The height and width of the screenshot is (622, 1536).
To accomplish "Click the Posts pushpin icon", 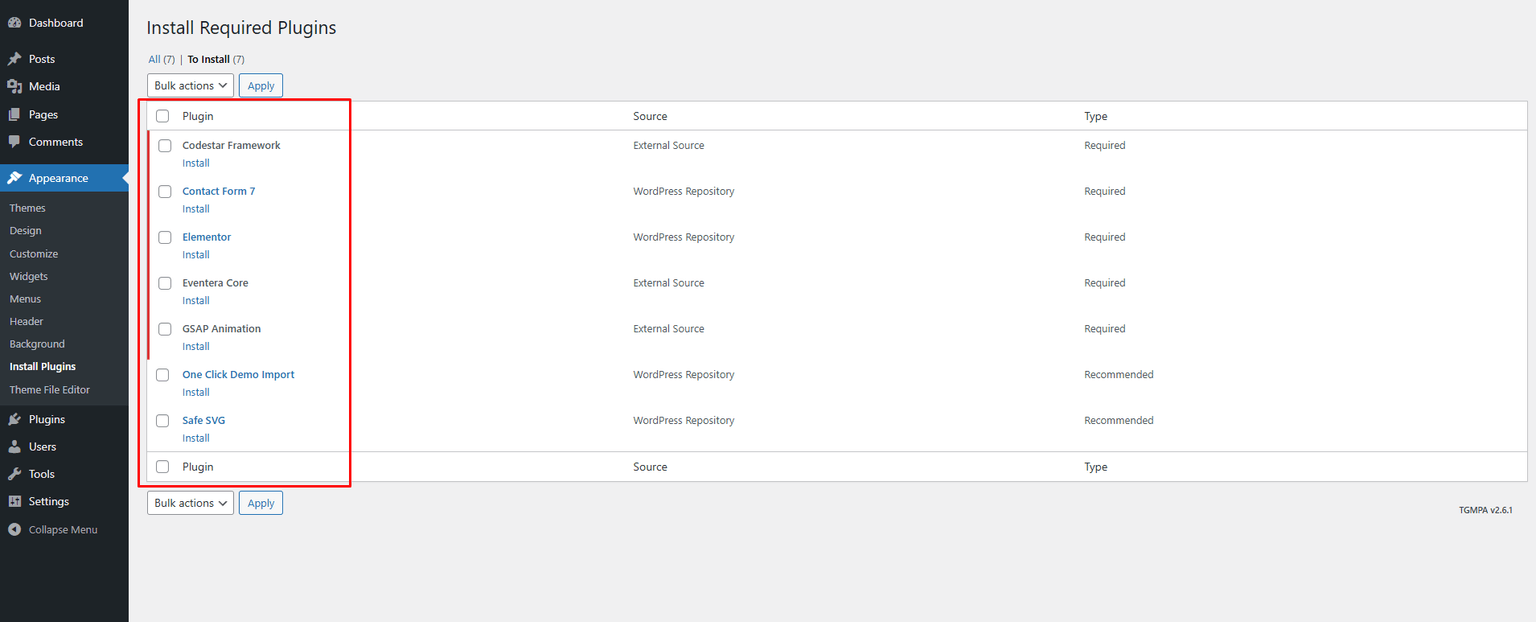I will click(14, 59).
